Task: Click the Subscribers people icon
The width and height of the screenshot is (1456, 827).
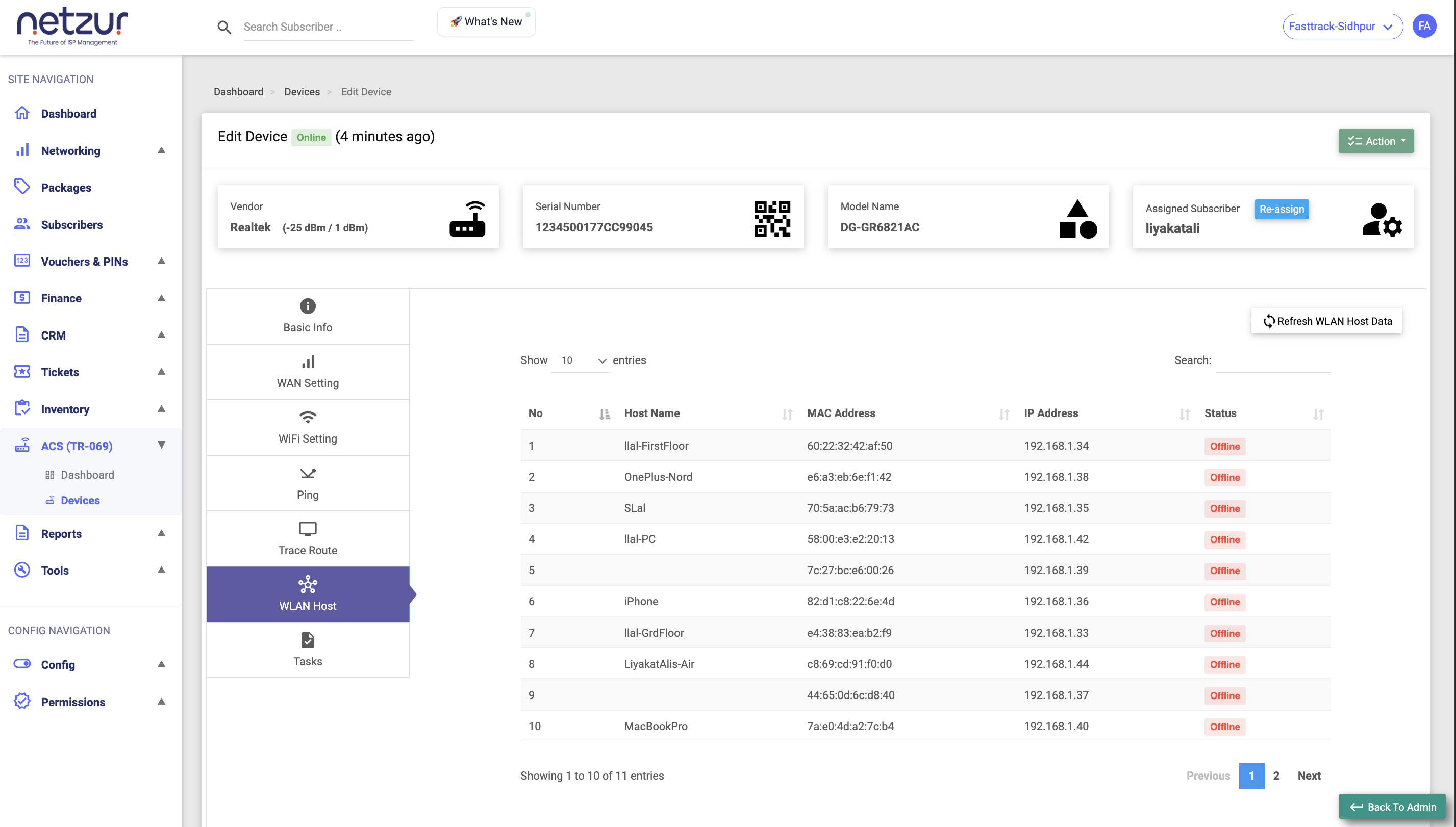Action: [x=22, y=224]
